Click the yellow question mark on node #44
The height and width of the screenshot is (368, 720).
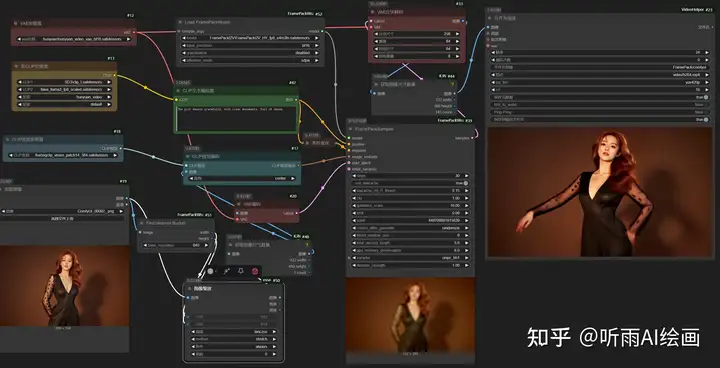[x=452, y=85]
